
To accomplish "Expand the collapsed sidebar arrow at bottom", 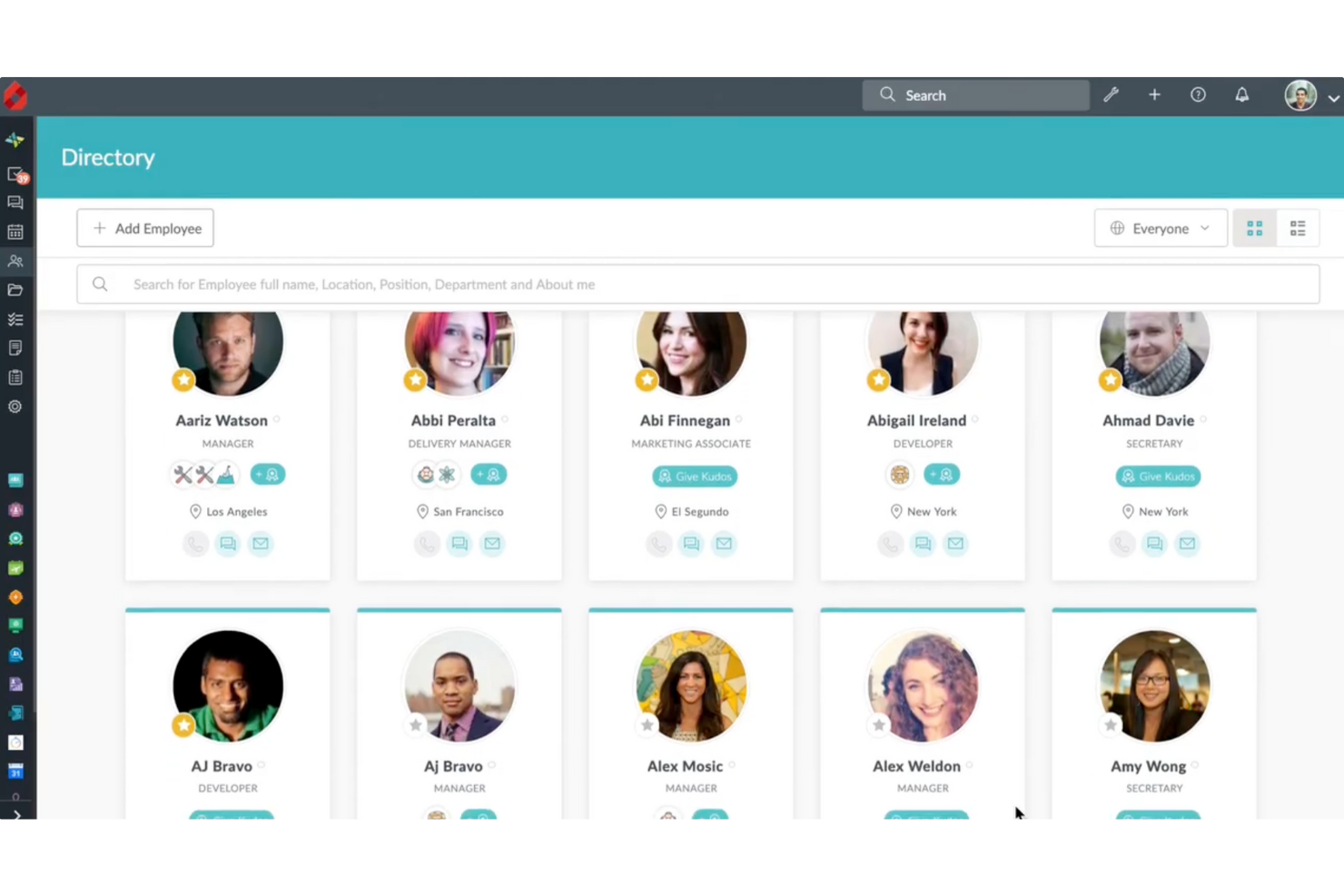I will click(x=15, y=814).
